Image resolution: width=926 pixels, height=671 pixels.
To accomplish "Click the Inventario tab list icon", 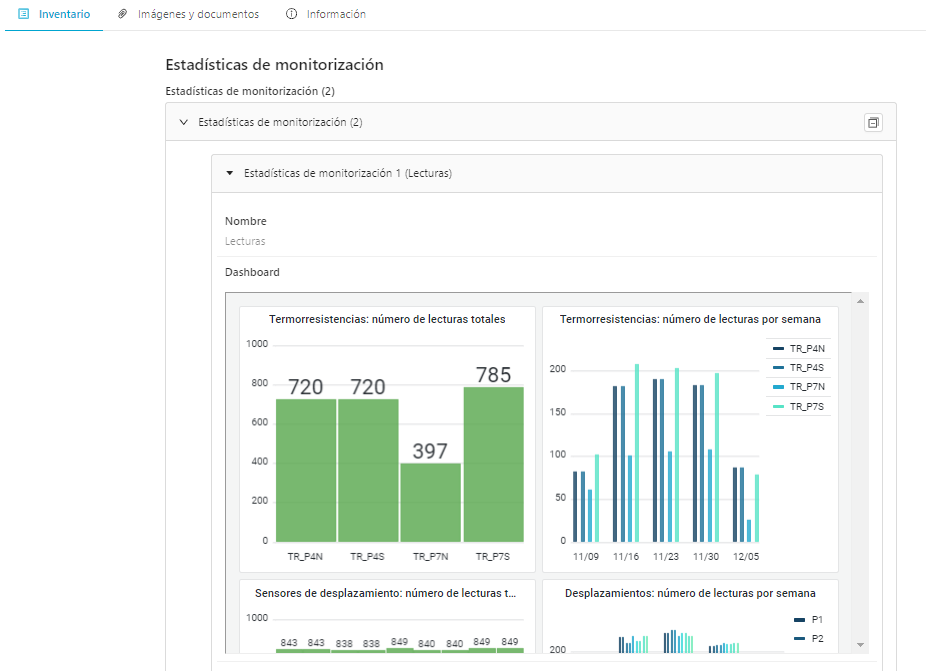I will 24,14.
